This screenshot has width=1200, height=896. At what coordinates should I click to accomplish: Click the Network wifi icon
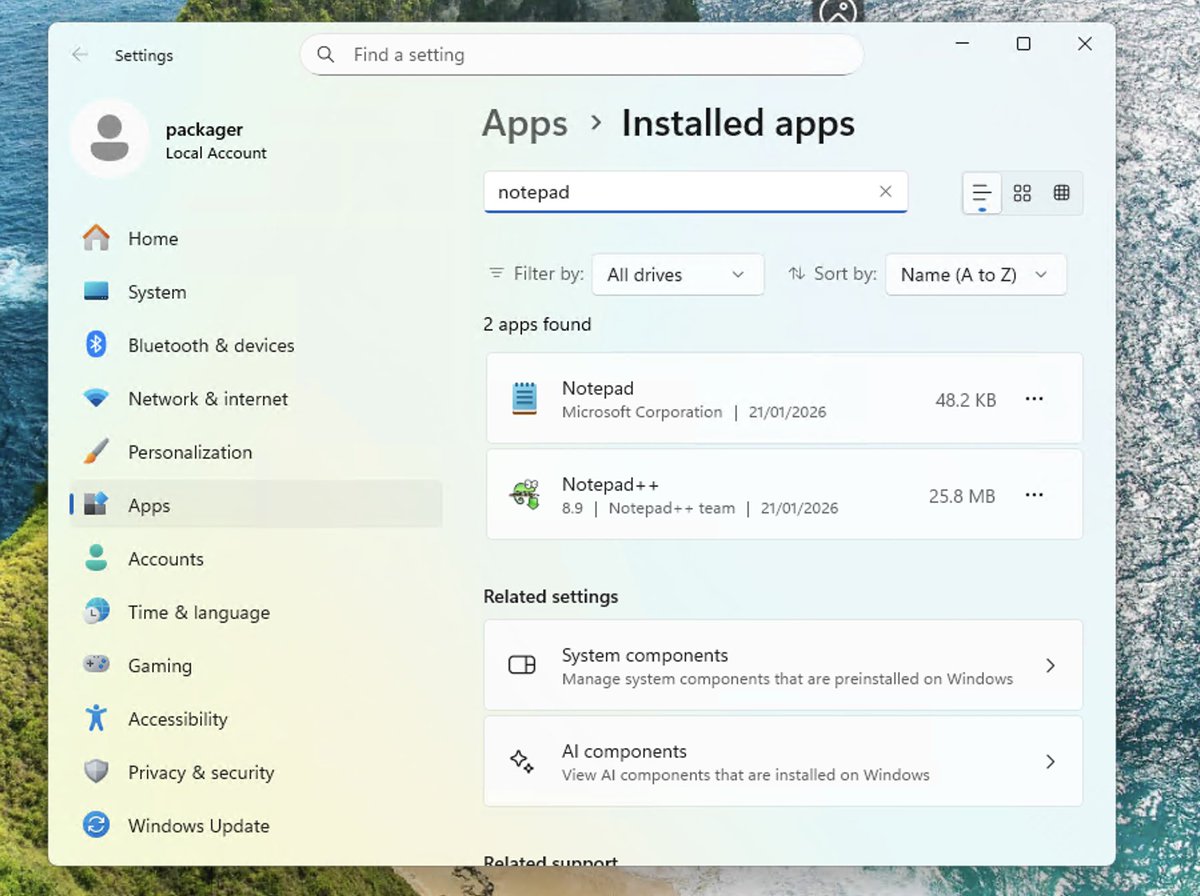pos(96,398)
